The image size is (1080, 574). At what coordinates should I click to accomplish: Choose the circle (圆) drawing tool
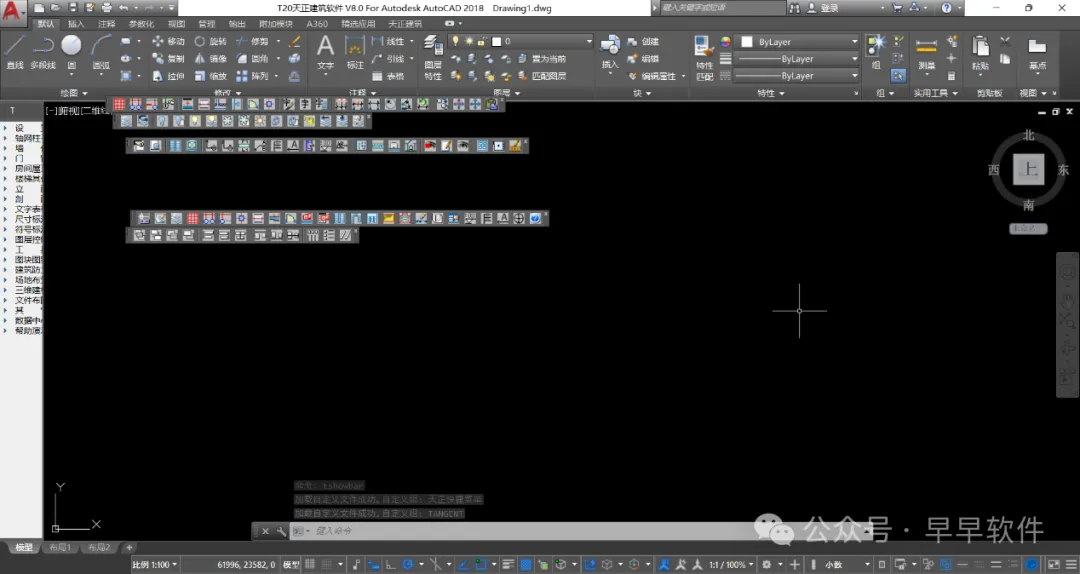[72, 52]
